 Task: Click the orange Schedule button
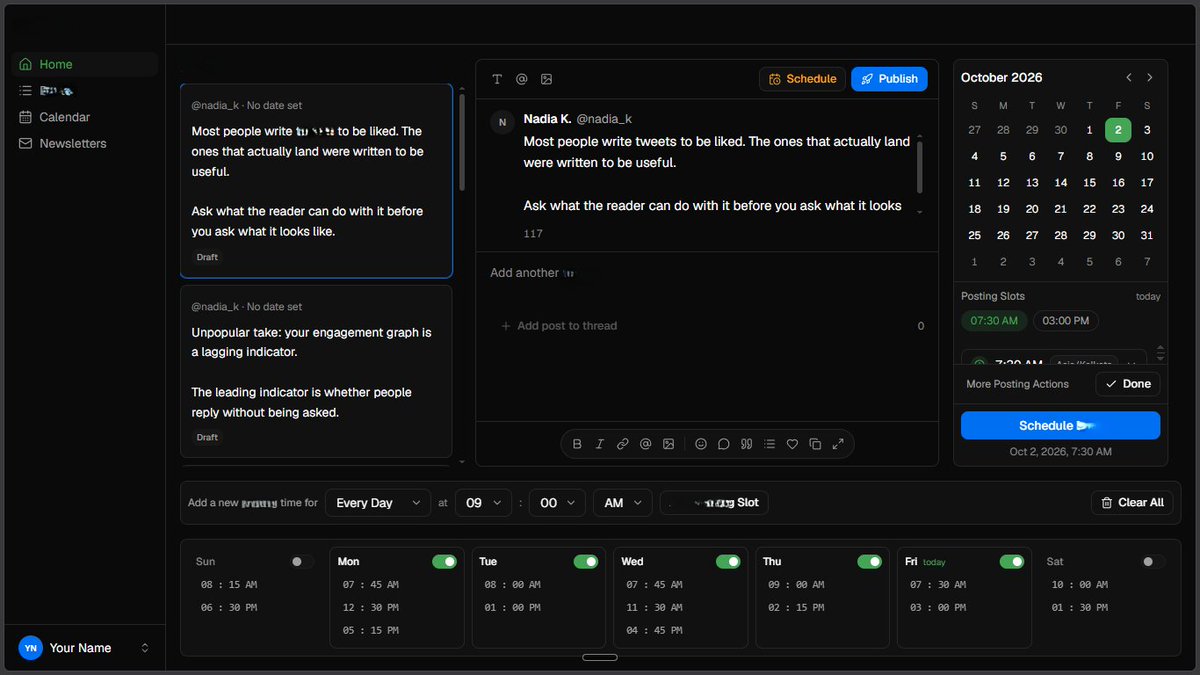tap(802, 79)
